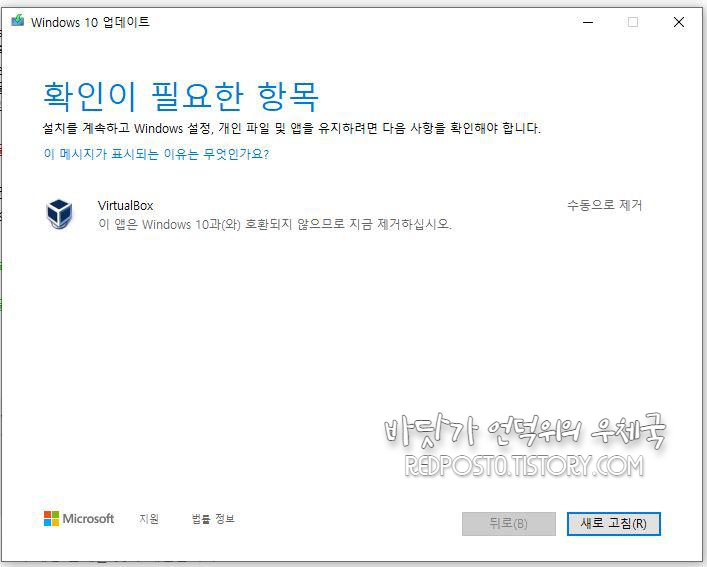Click the '지원' support link
The image size is (707, 567).
[149, 519]
